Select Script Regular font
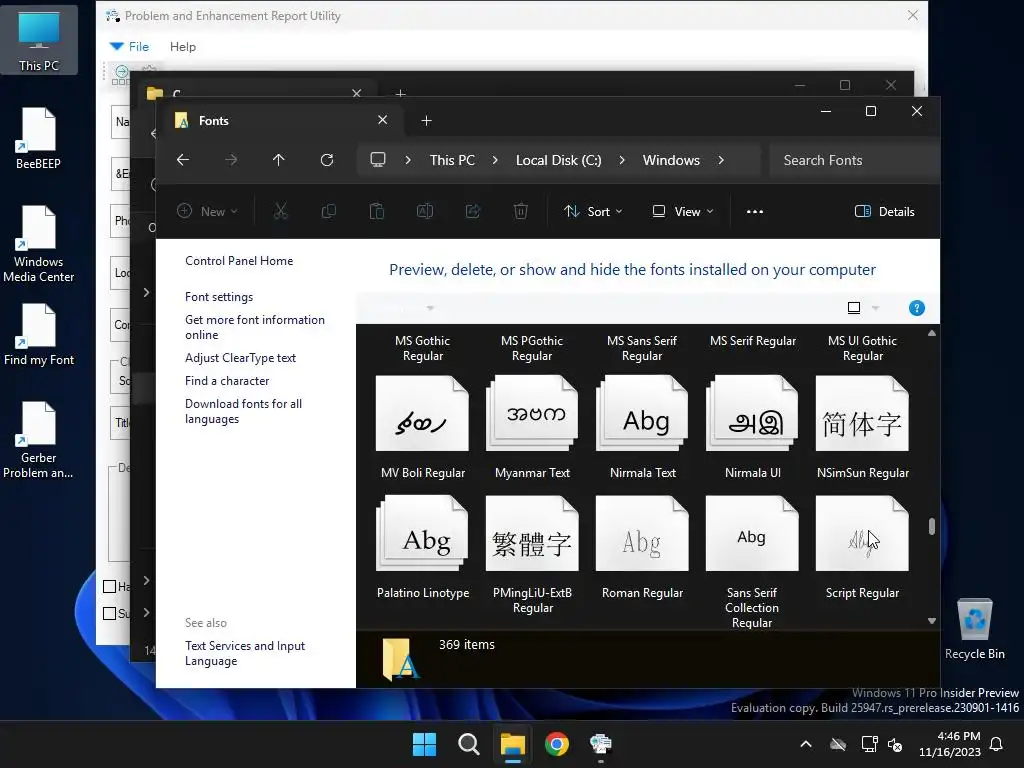Screen dimensions: 1024x768 863,547
